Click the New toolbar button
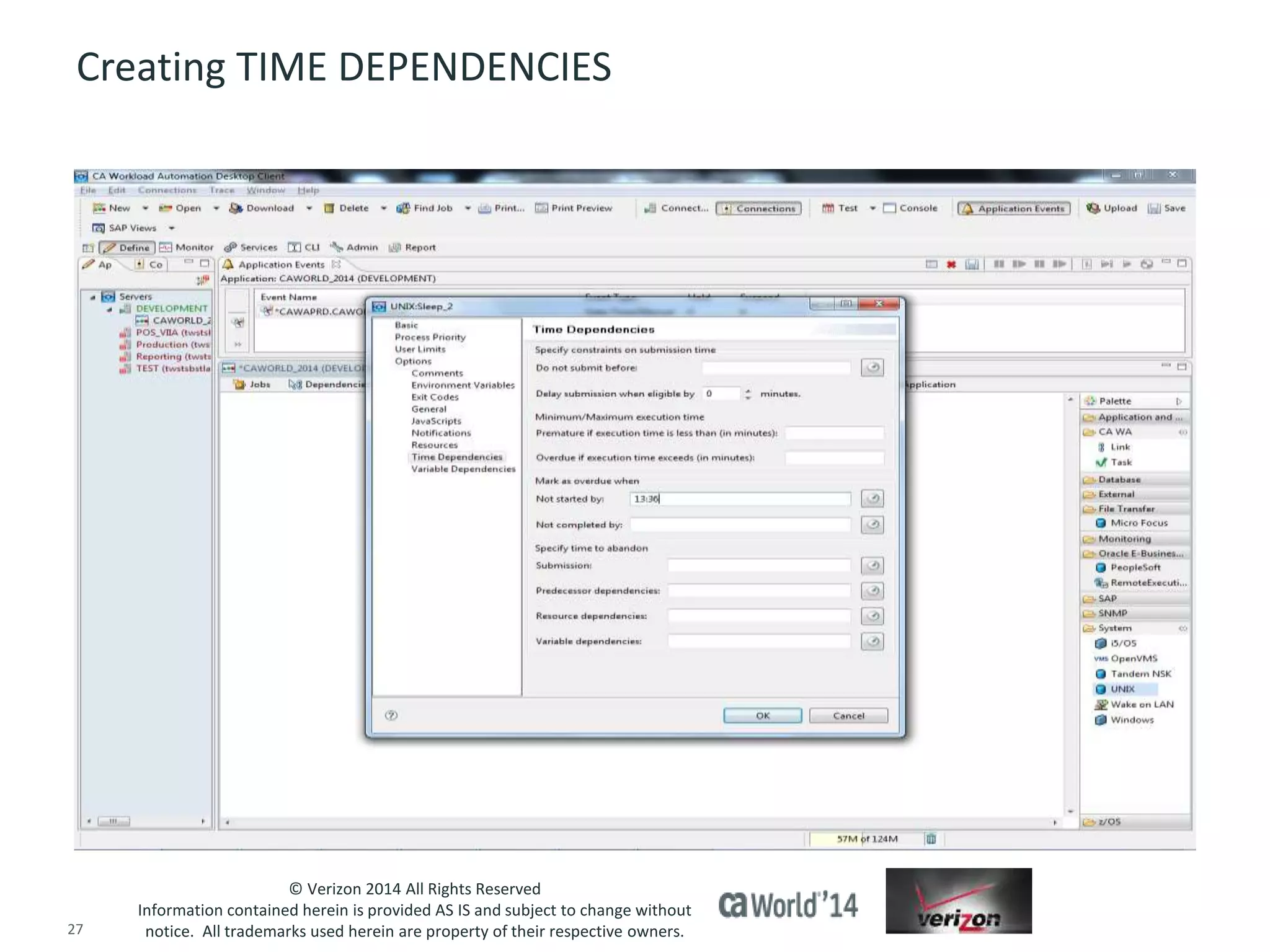1270x952 pixels. coord(112,208)
